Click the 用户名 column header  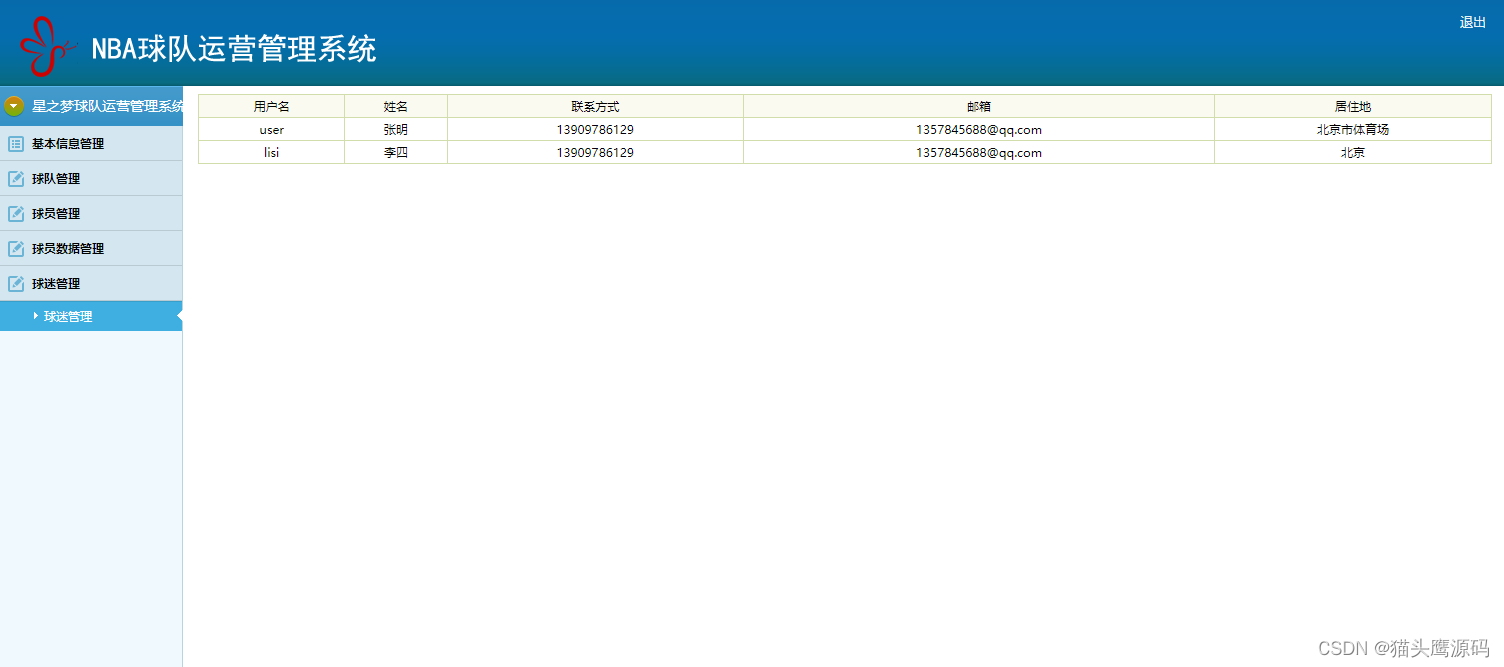click(272, 106)
